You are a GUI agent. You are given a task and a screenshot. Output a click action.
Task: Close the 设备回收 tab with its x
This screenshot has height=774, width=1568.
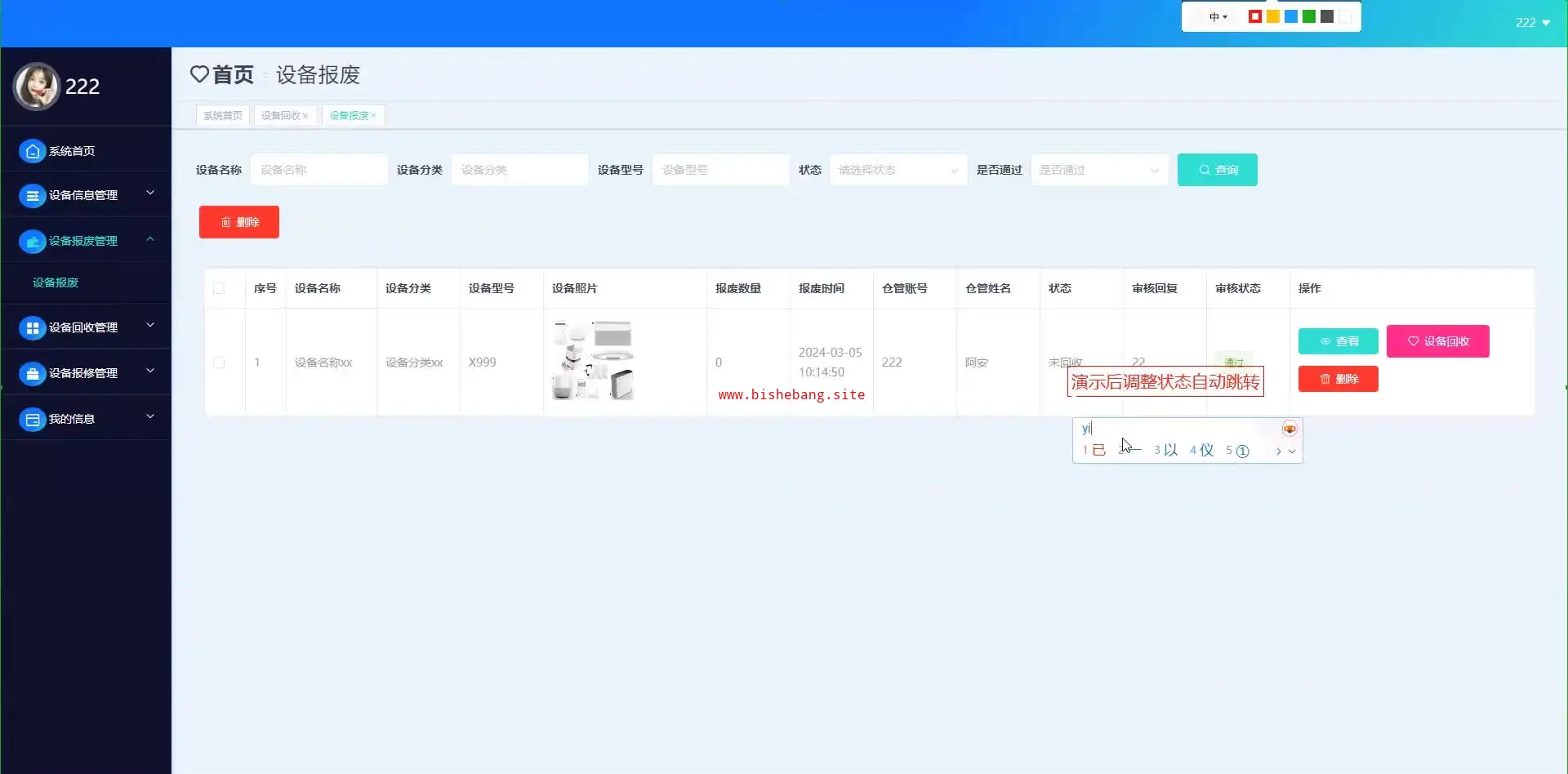click(305, 116)
